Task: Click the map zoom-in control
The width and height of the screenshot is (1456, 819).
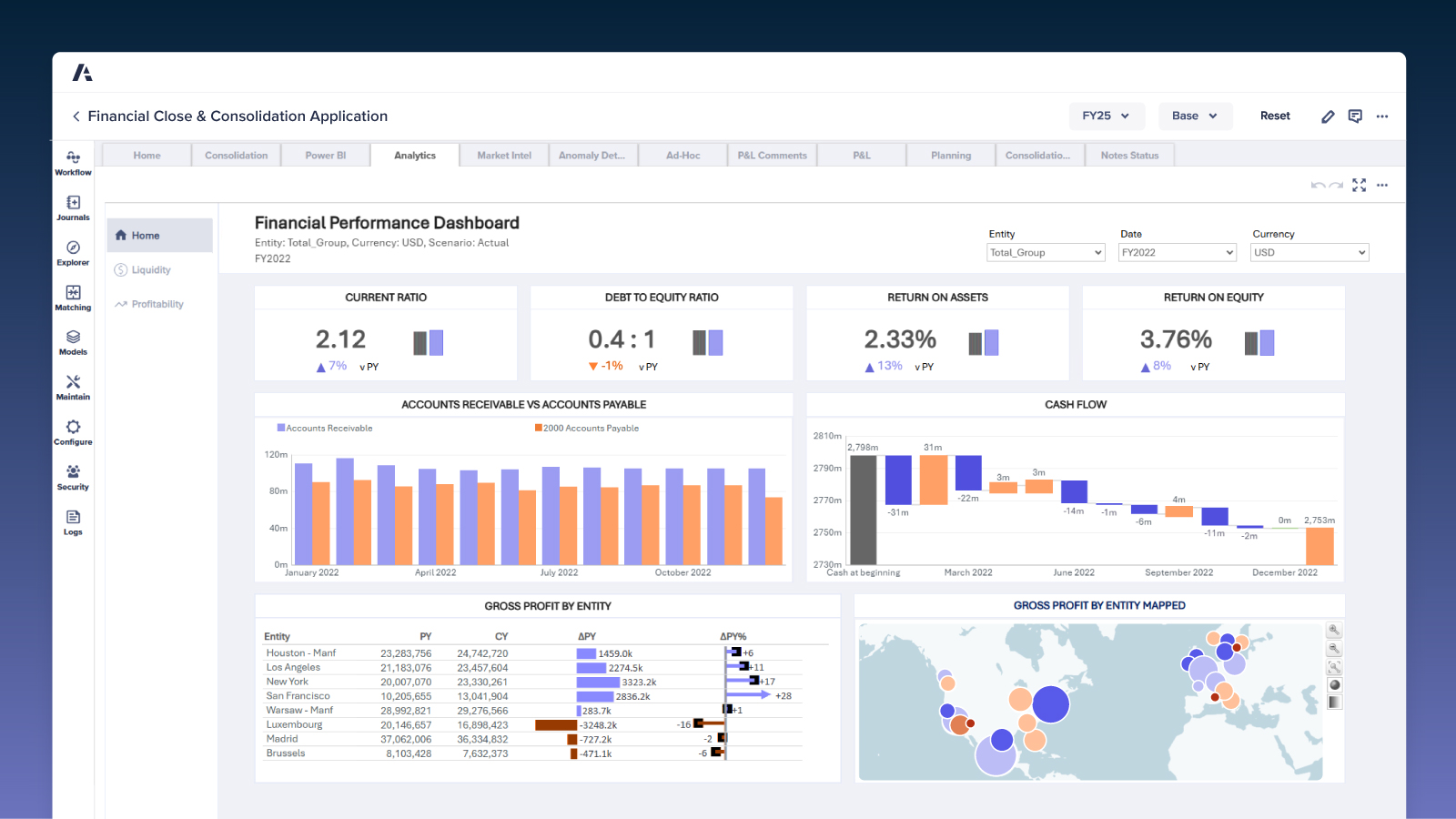Action: pyautogui.click(x=1334, y=631)
